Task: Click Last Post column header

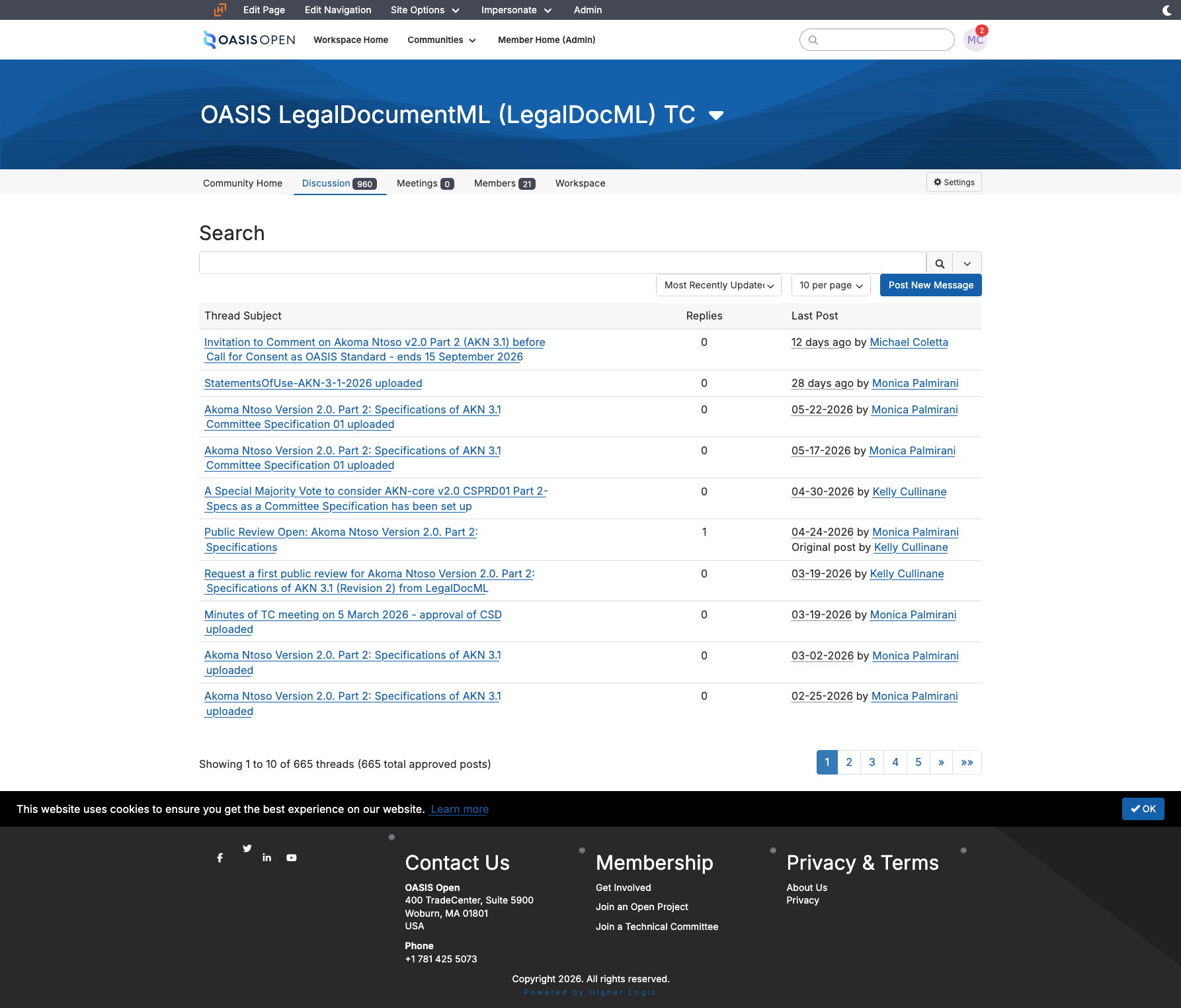Action: point(815,315)
